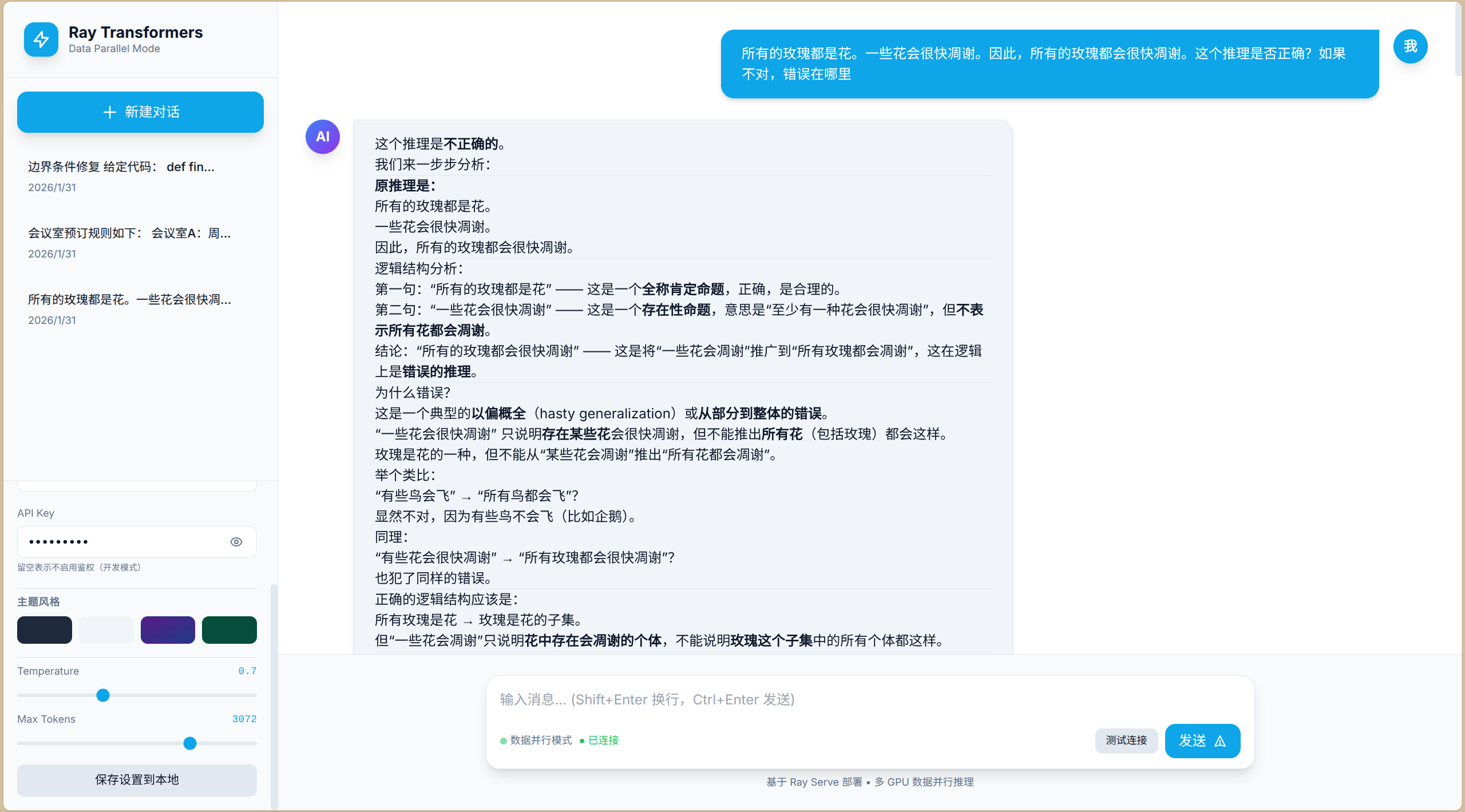Viewport: 1465px width, 812px height.
Task: Click the Ray Transformers lightning logo
Action: click(40, 39)
